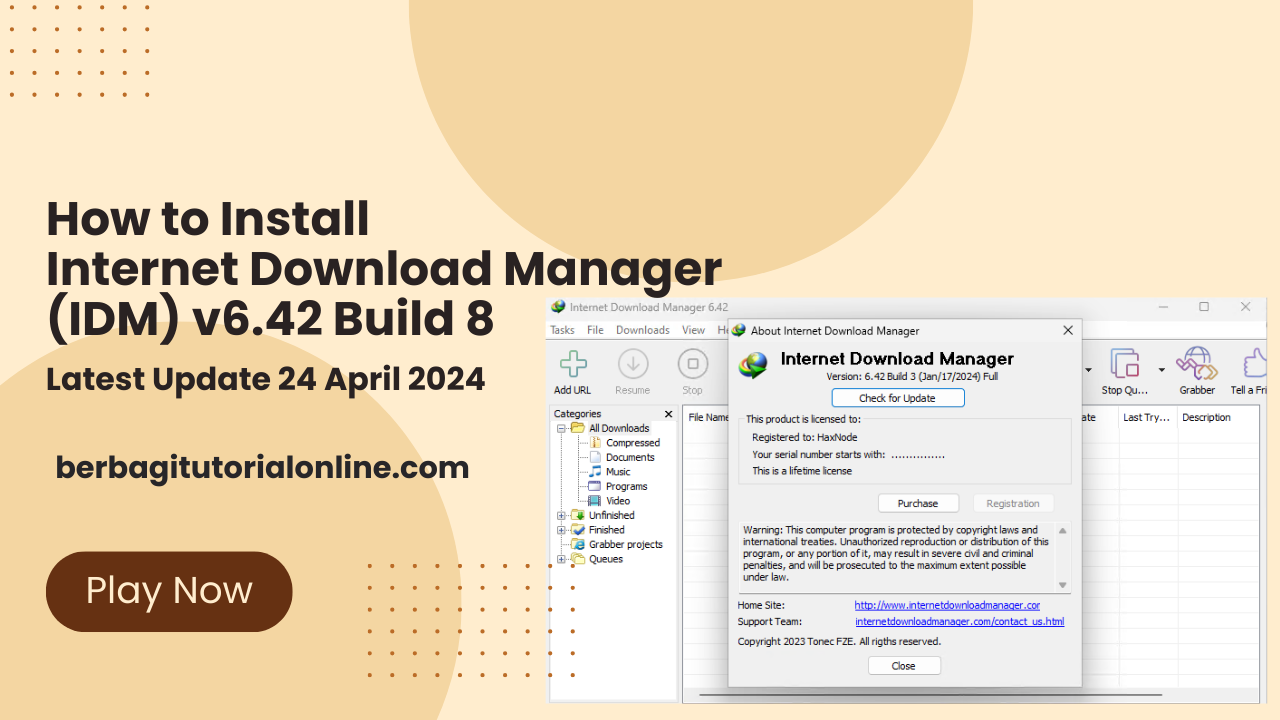Select the All Downloads category
This screenshot has width=1280, height=720.
pyautogui.click(x=619, y=428)
